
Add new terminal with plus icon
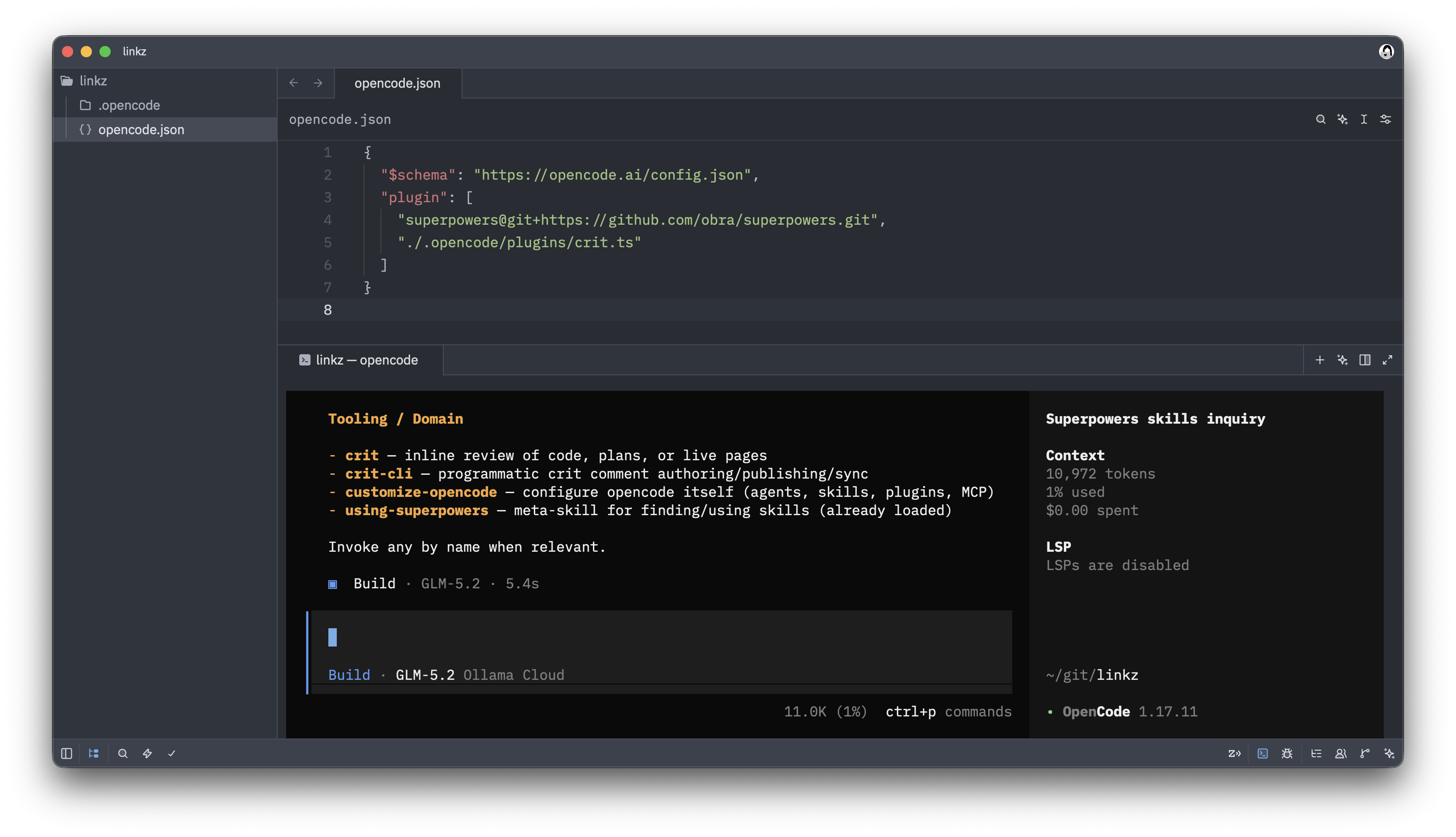tap(1320, 360)
